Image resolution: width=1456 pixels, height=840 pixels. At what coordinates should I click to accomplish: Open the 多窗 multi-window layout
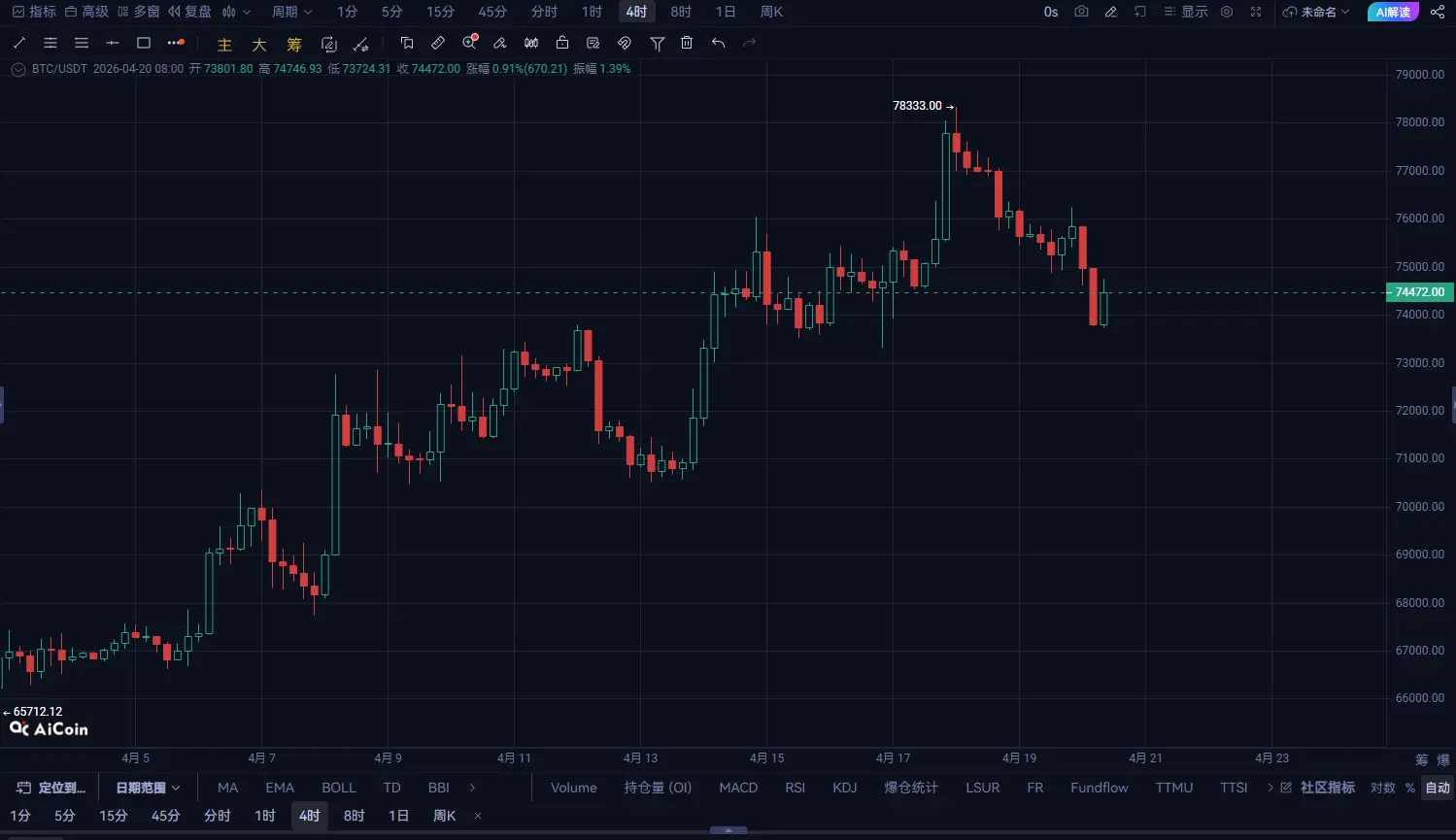pos(138,12)
